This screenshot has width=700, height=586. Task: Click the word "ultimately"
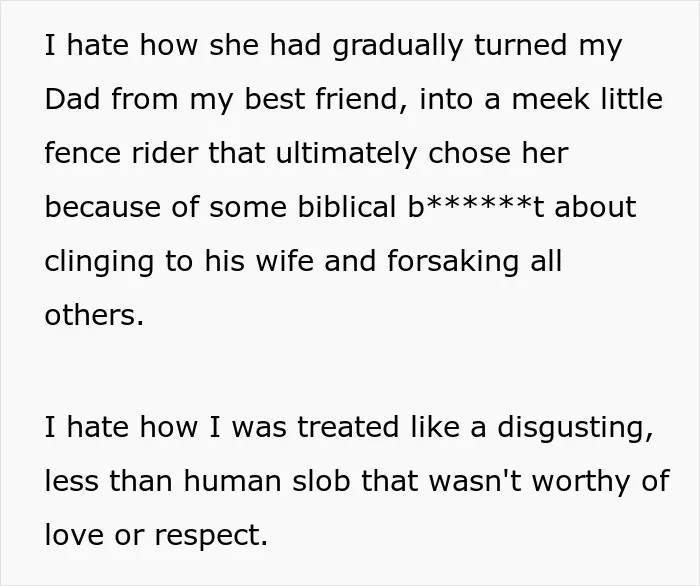pos(346,154)
